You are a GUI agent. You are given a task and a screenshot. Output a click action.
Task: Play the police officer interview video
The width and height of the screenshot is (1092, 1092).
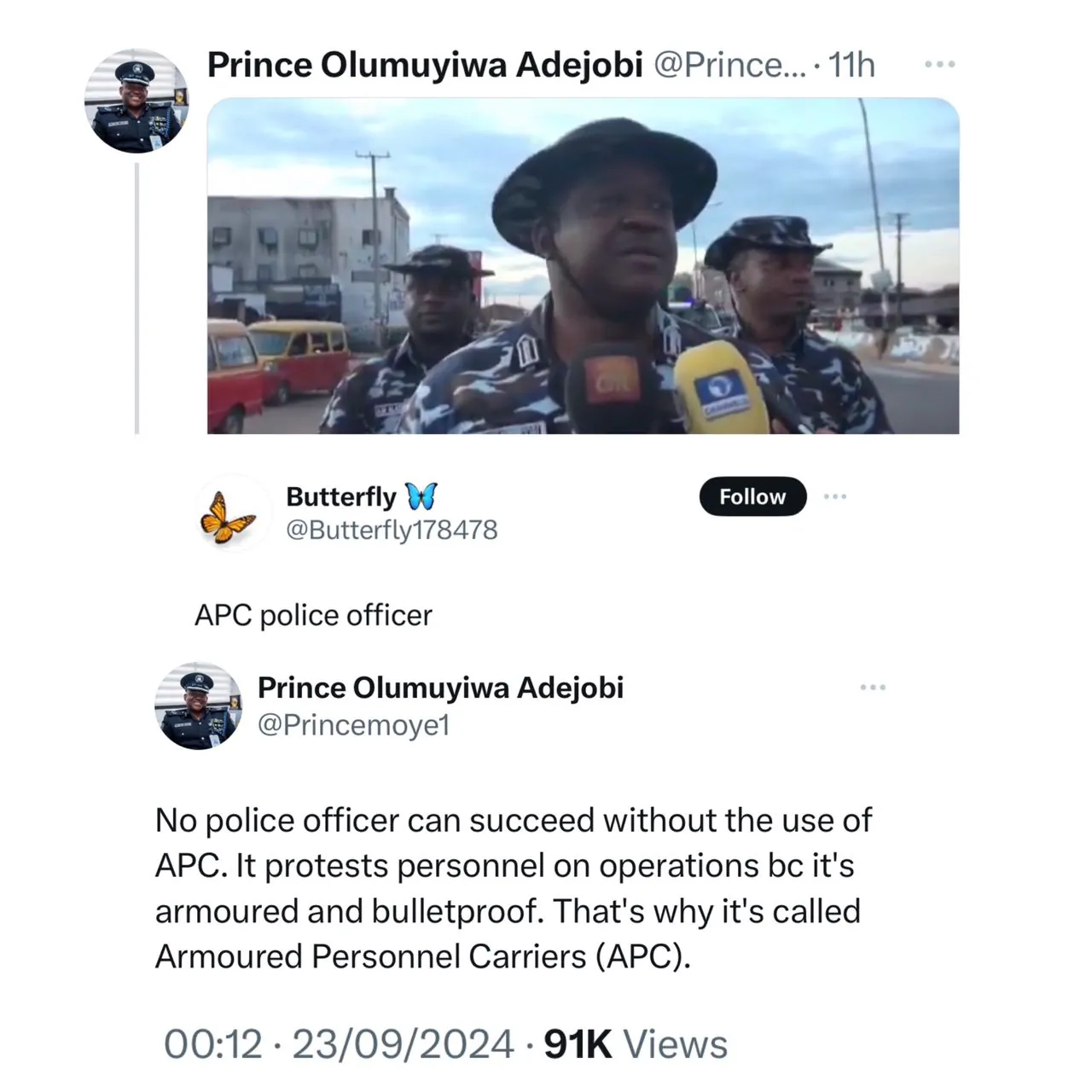(583, 266)
